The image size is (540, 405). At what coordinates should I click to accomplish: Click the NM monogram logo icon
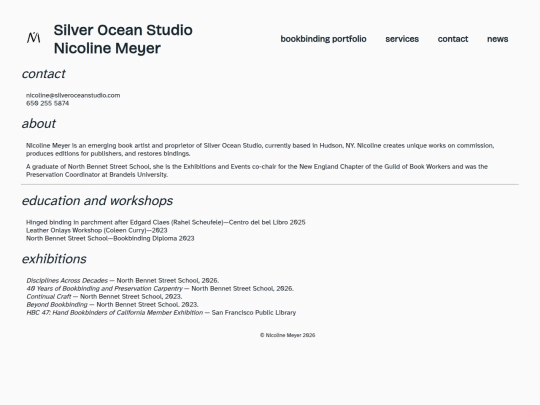click(33, 38)
